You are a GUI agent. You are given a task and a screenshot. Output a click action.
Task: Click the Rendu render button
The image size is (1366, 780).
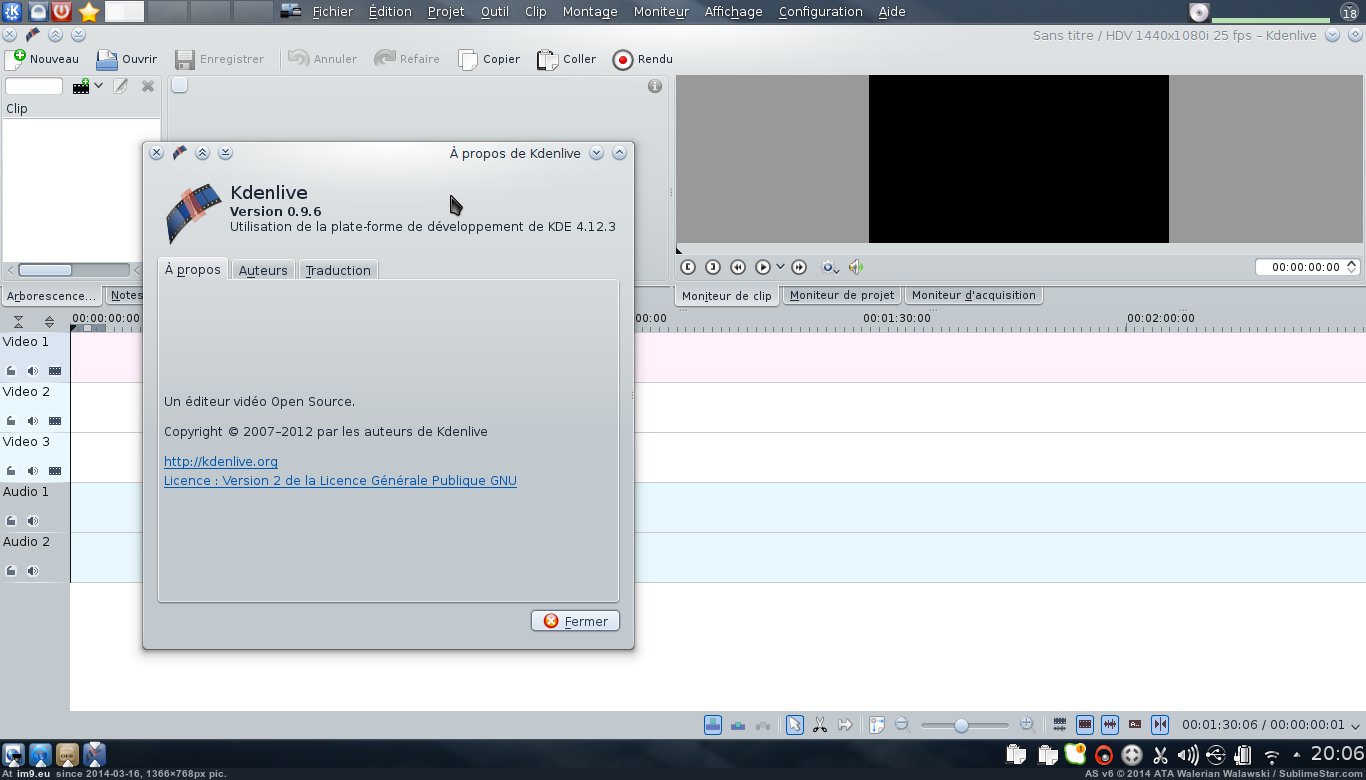pos(641,59)
